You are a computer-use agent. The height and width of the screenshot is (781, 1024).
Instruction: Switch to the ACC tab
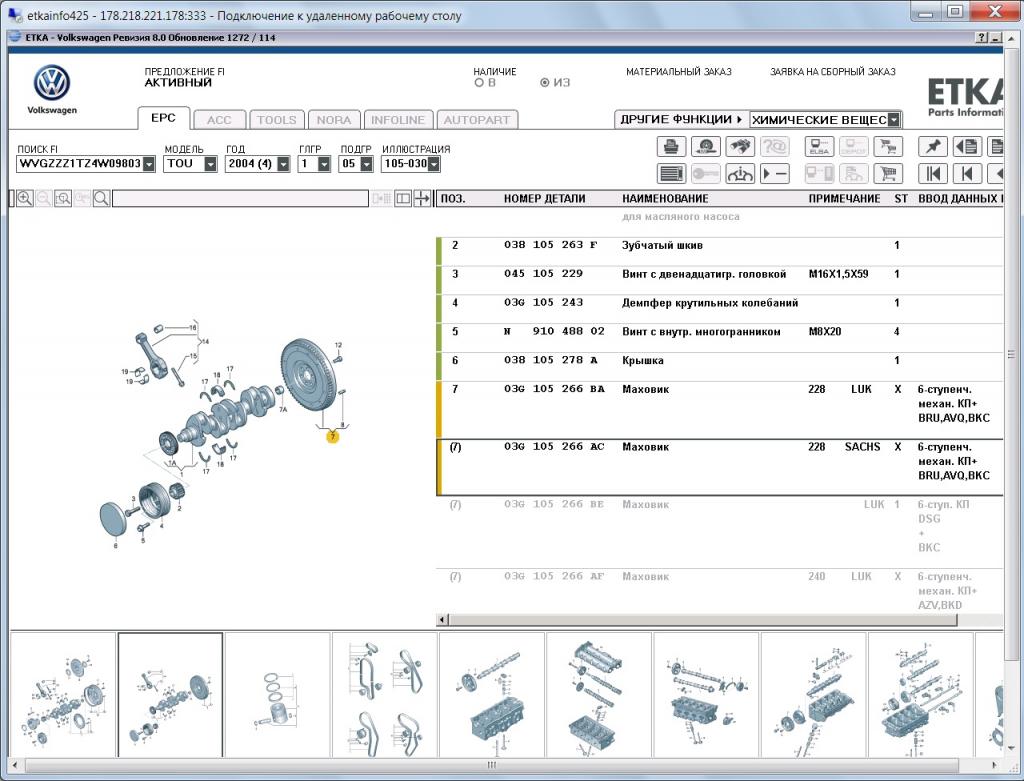click(219, 120)
